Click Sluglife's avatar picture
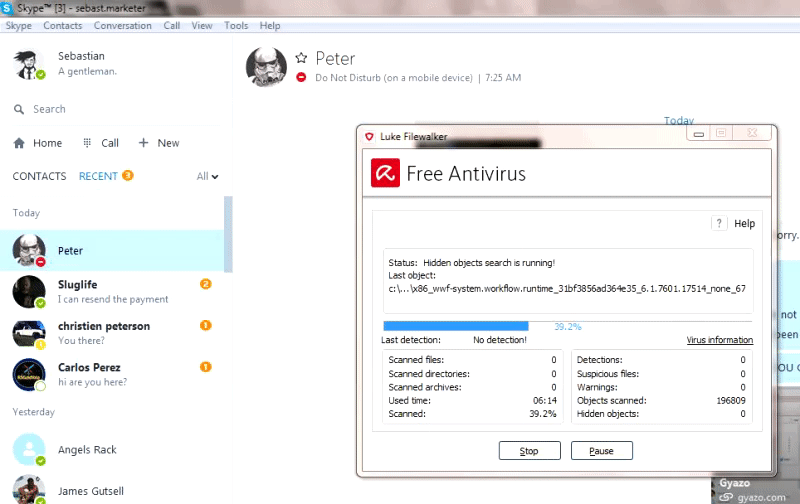800x504 pixels. coord(29,292)
